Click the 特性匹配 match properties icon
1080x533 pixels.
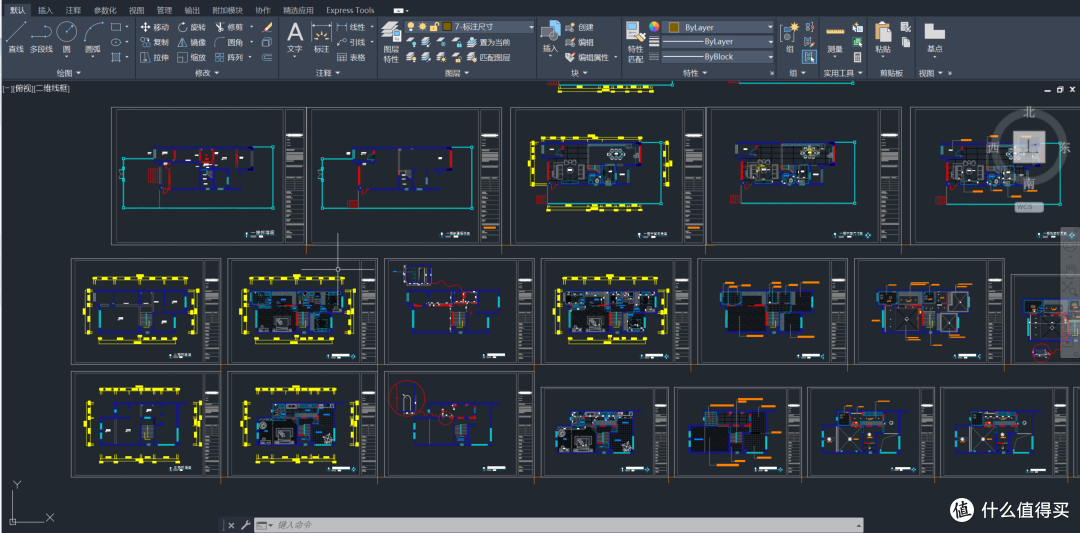pyautogui.click(x=635, y=41)
